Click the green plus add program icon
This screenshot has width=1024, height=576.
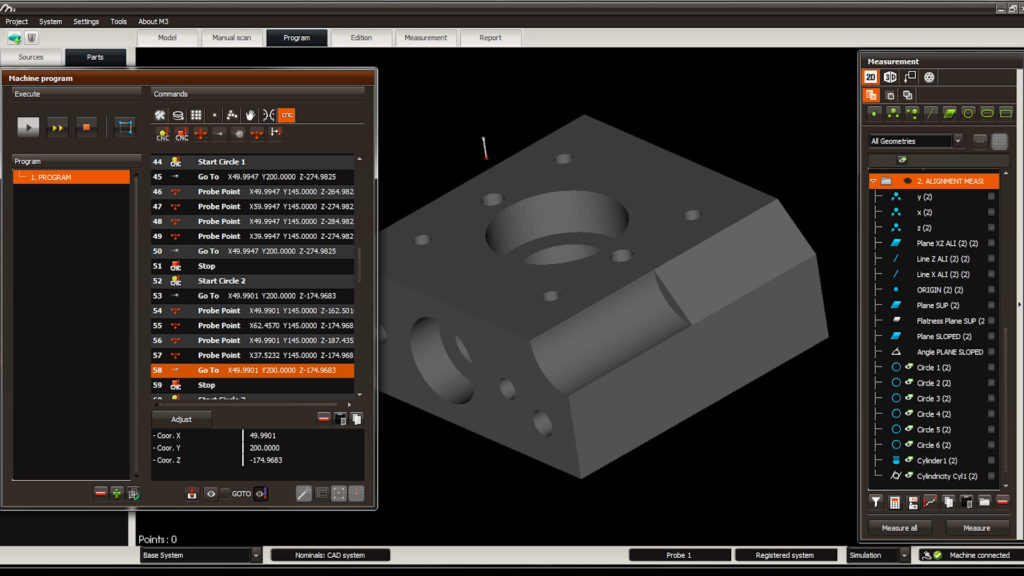[116, 493]
